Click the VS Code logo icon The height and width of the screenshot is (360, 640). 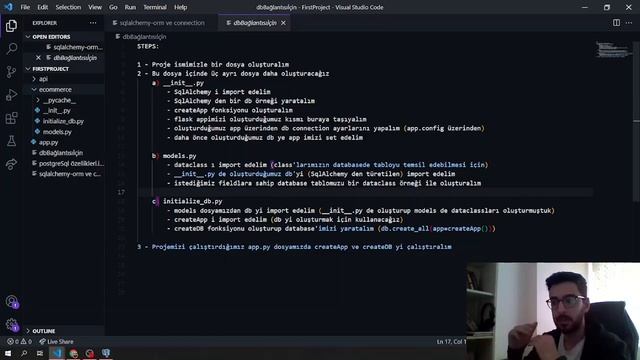[x=8, y=7]
